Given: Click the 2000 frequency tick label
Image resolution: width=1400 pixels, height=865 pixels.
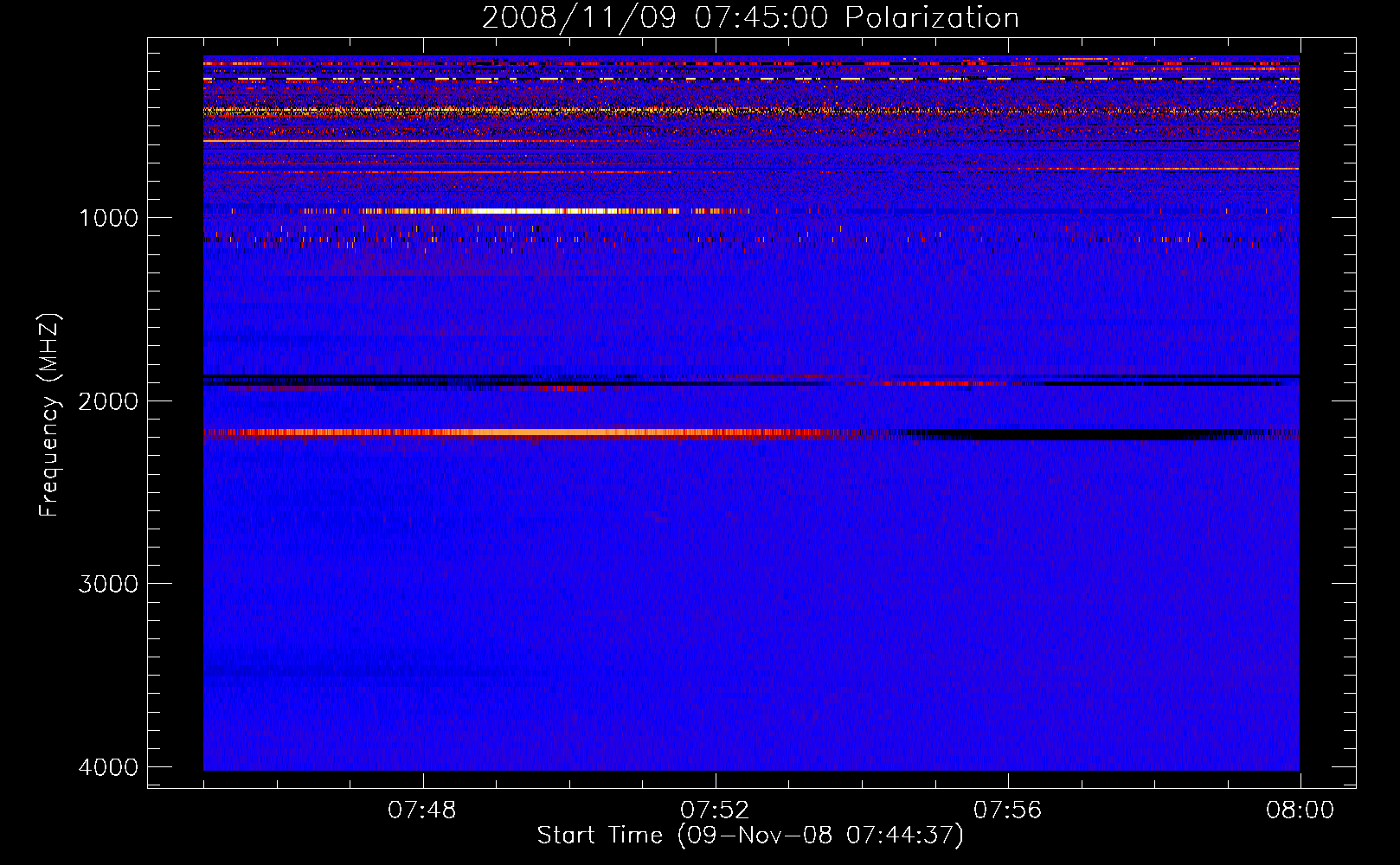Looking at the screenshot, I should (x=108, y=400).
